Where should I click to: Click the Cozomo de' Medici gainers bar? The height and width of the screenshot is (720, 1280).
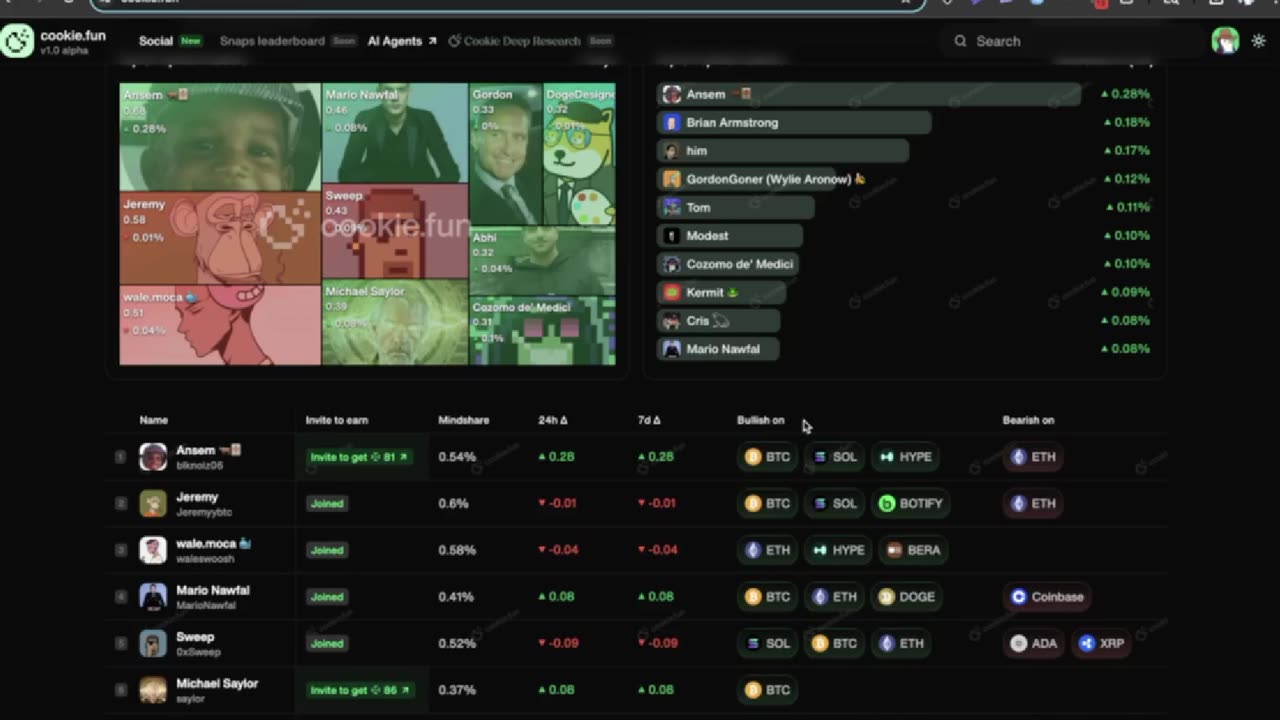tap(728, 264)
